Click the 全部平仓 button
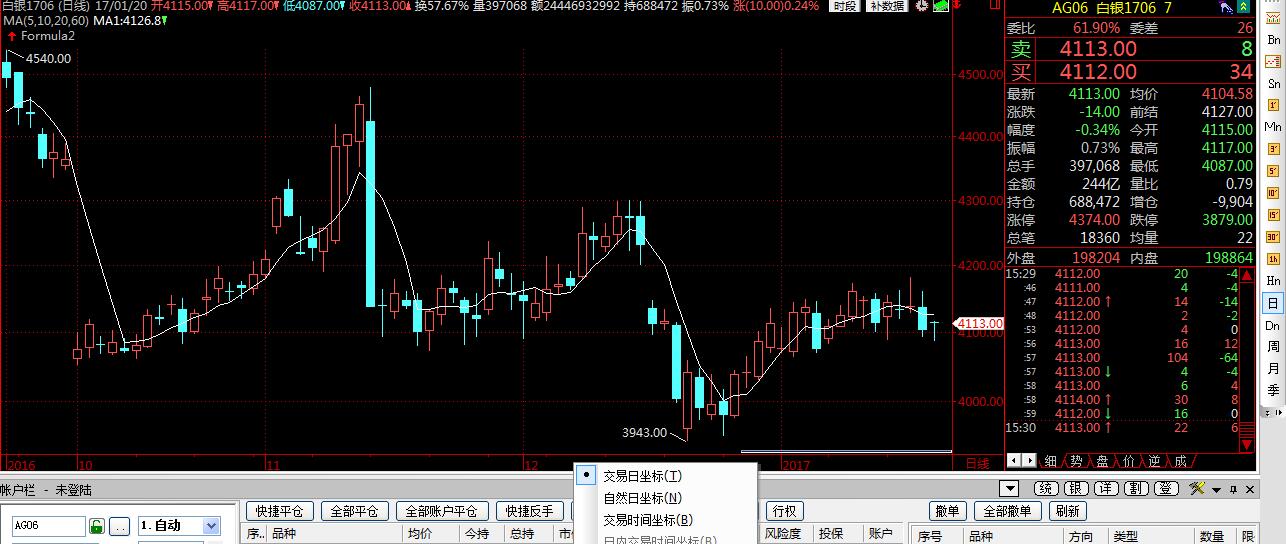The image size is (1286, 544). pos(355,511)
